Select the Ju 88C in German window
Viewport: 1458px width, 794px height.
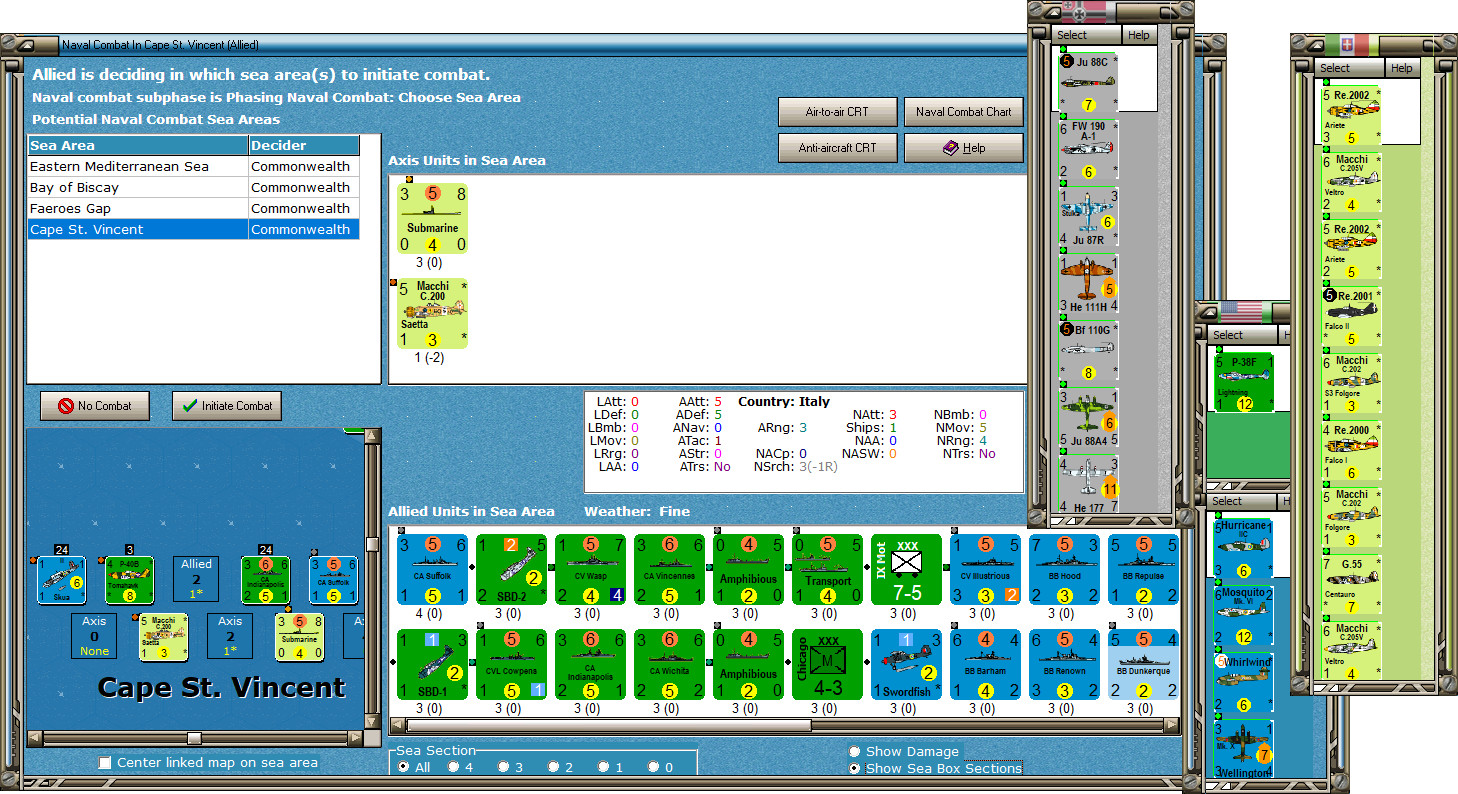point(1088,83)
